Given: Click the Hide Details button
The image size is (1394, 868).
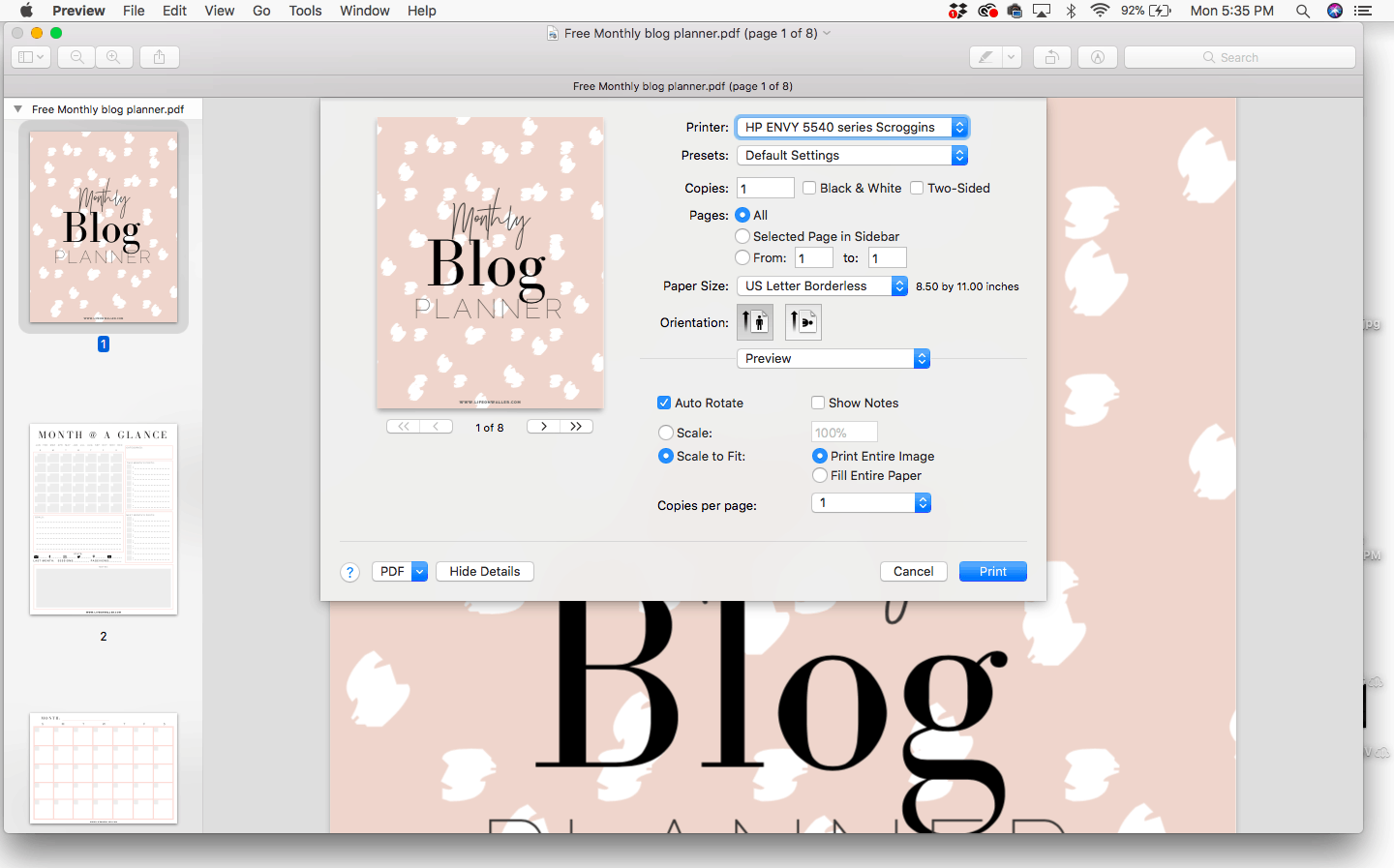Looking at the screenshot, I should 485,572.
